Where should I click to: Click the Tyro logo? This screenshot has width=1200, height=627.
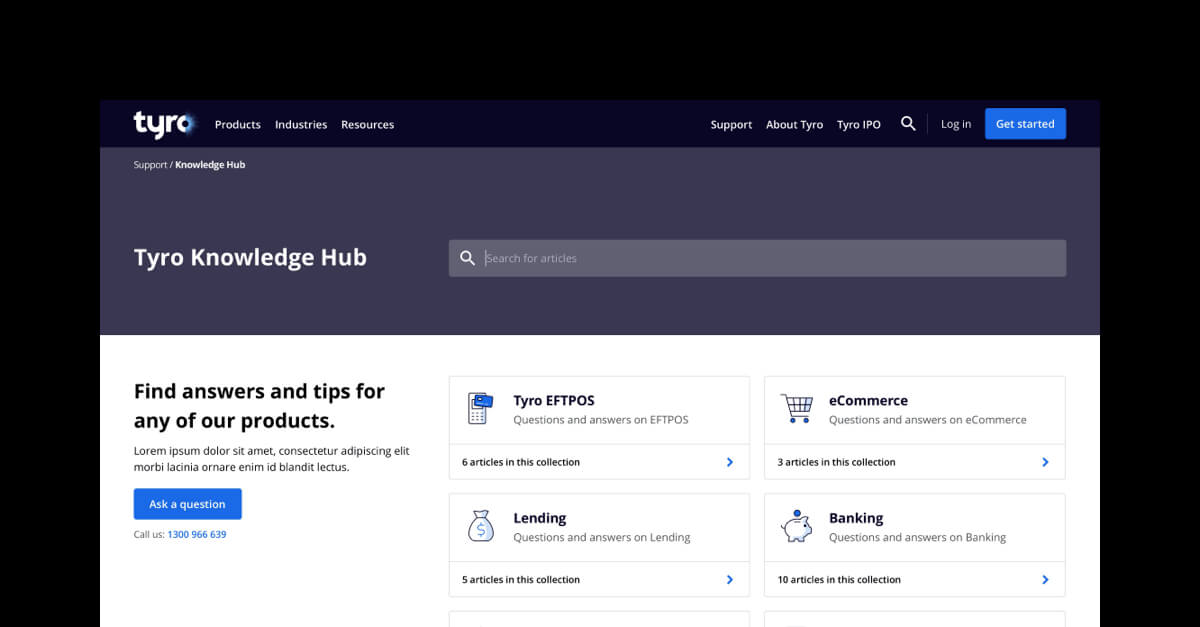164,124
